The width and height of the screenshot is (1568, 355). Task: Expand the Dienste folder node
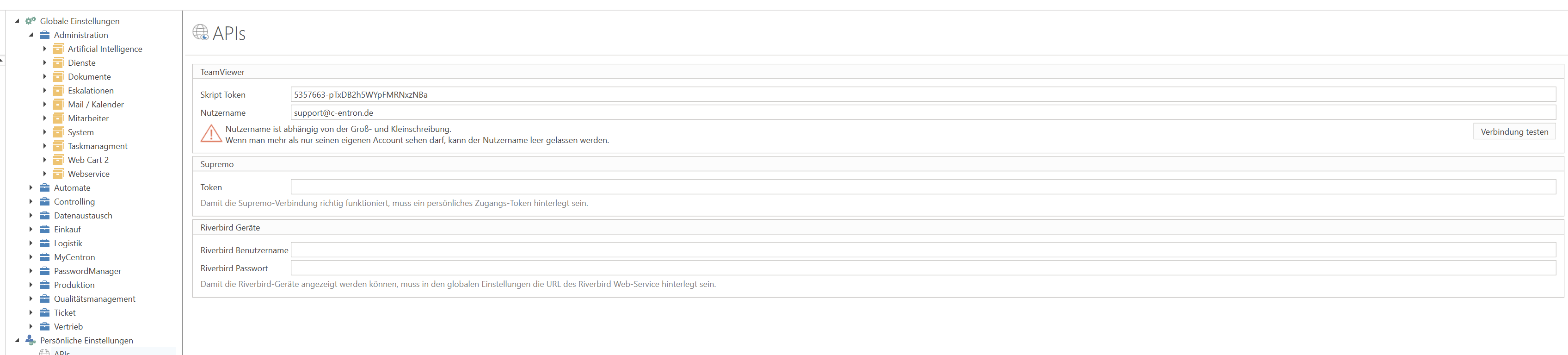pyautogui.click(x=44, y=63)
